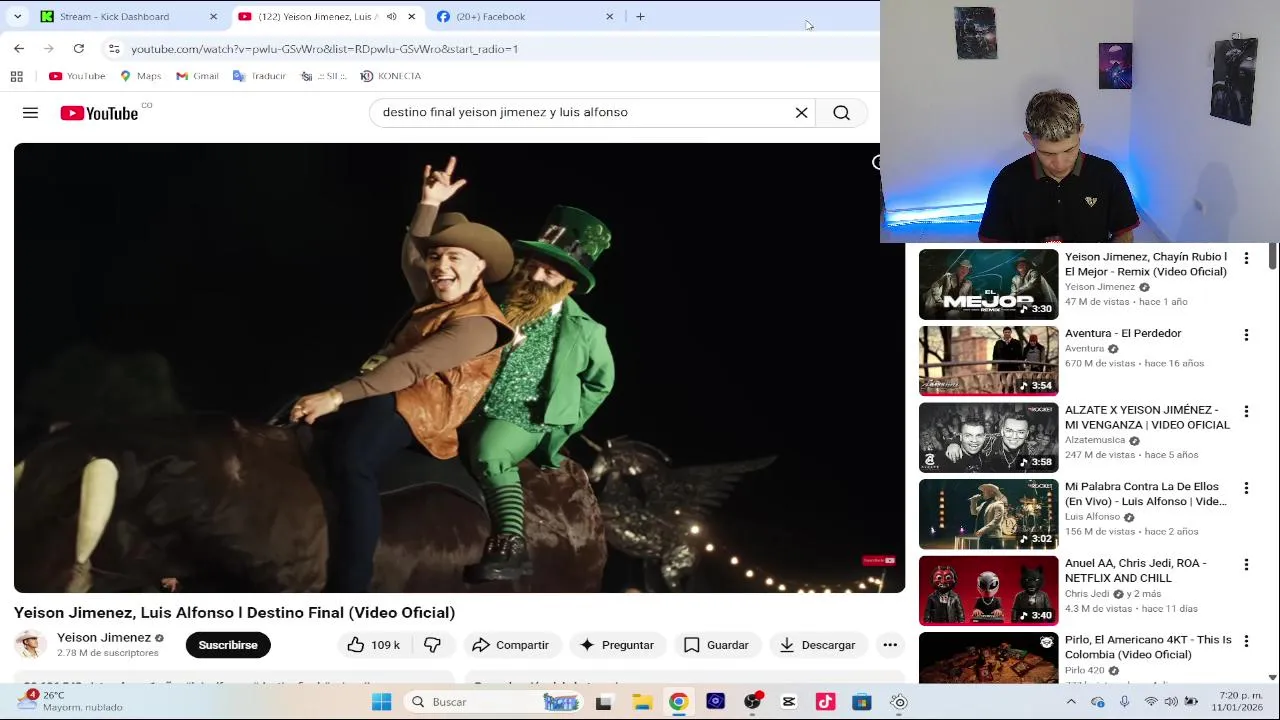Open Aventura El Perdedor thumbnail
This screenshot has height=720, width=1280.
point(988,361)
